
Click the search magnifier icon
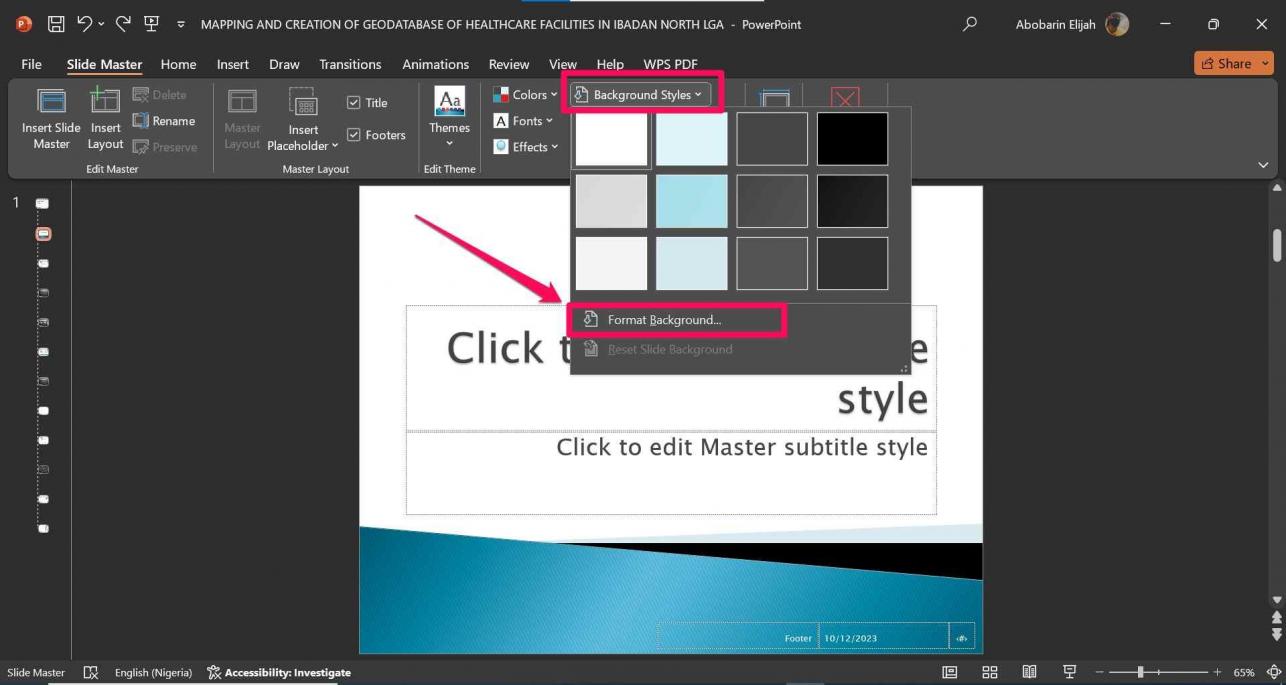click(x=969, y=24)
